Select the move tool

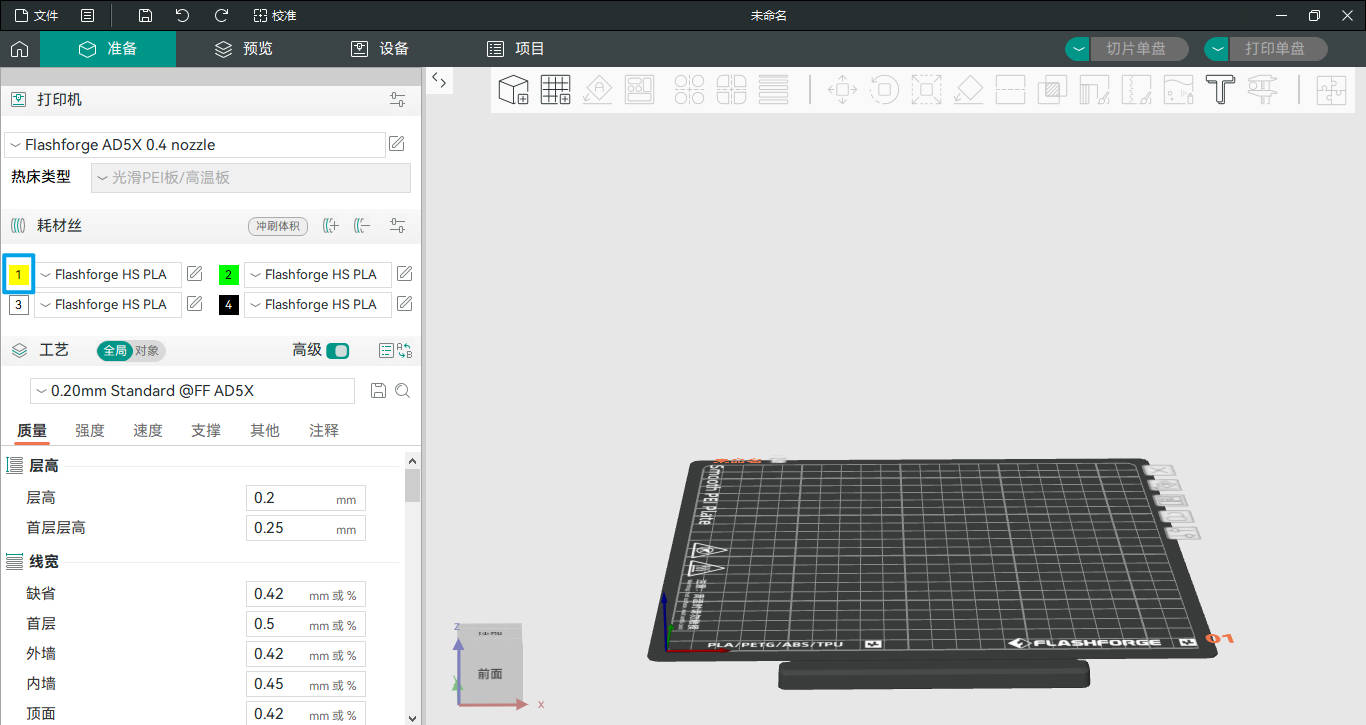(x=842, y=90)
